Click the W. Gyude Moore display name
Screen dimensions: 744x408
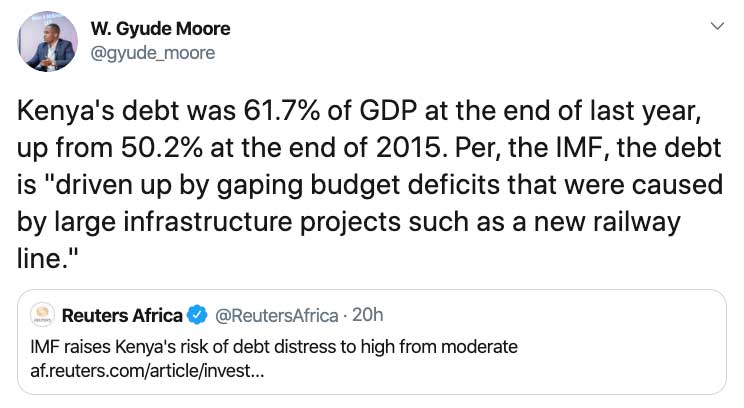160,29
